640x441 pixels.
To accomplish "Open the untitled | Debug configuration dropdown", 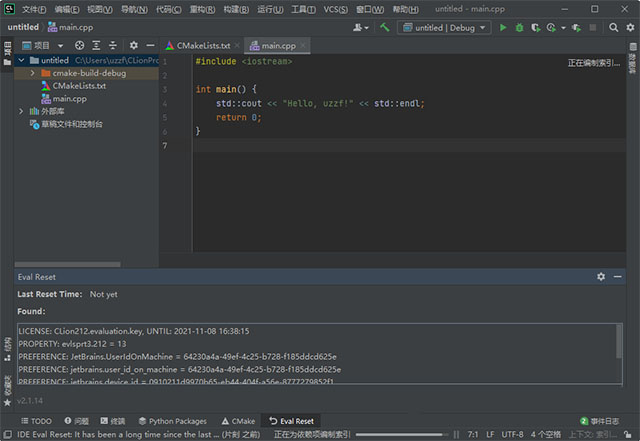I will 443,28.
